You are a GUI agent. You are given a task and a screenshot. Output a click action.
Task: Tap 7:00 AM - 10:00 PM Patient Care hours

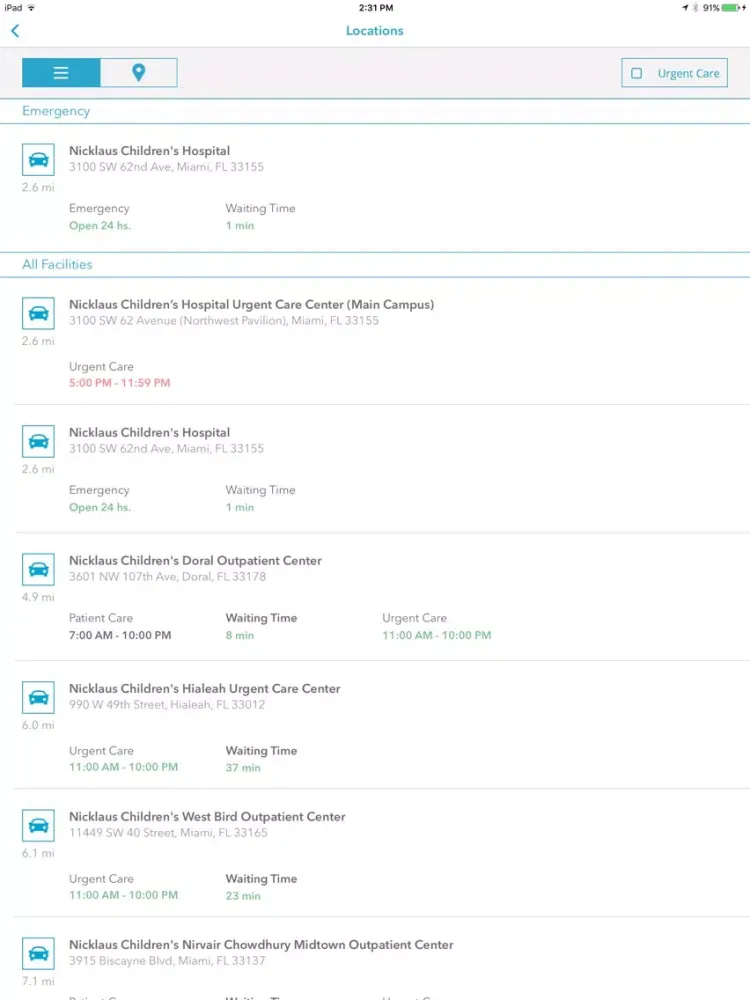click(x=120, y=635)
